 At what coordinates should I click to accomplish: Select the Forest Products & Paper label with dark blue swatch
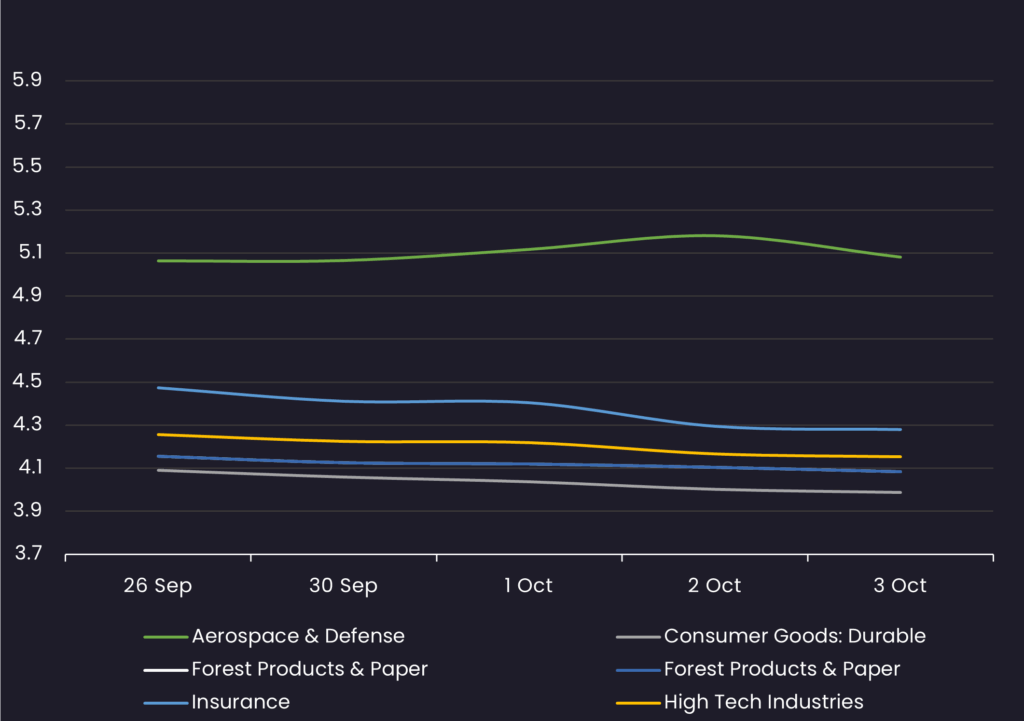point(781,669)
